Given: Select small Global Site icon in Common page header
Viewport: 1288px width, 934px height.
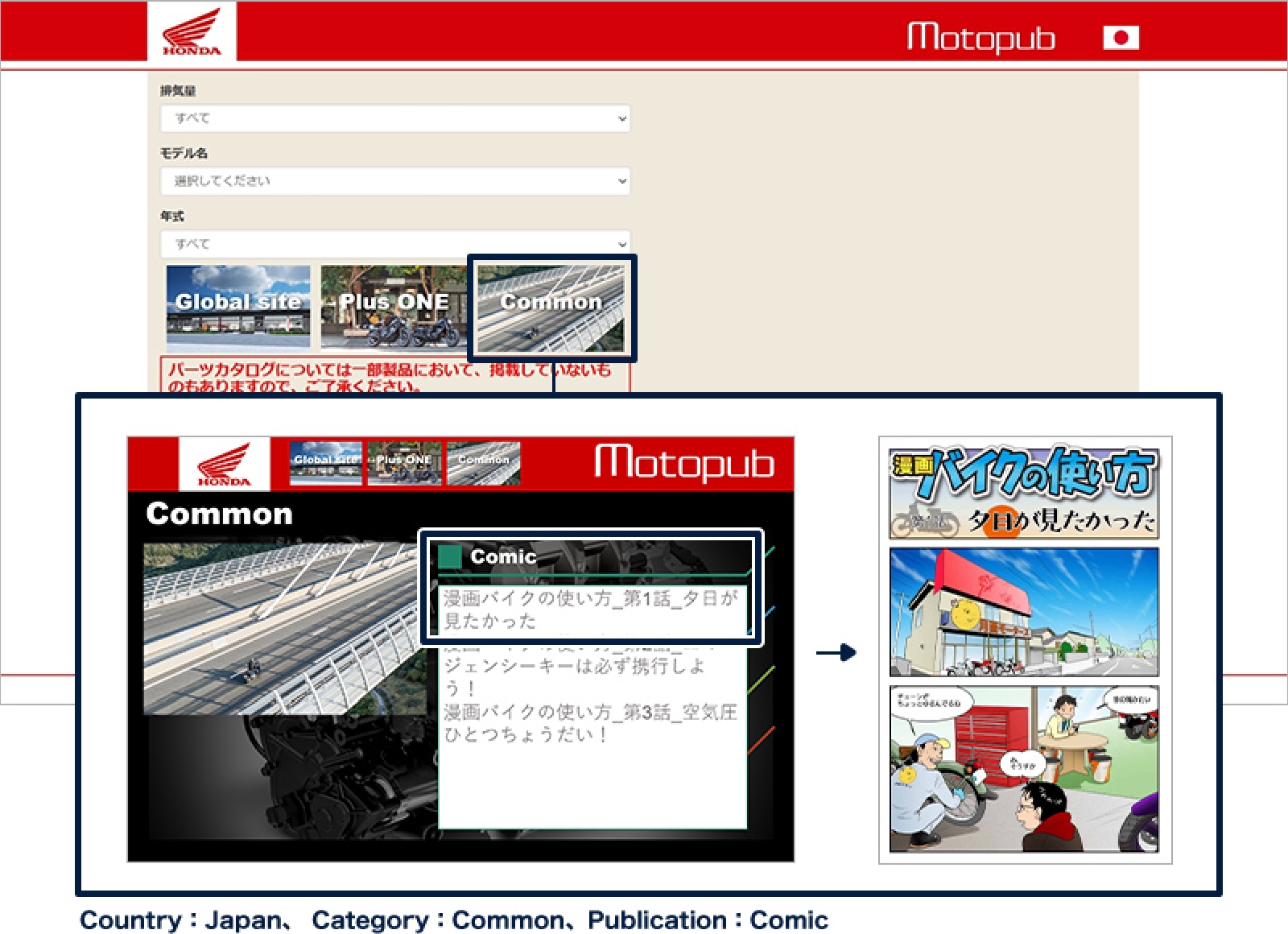Looking at the screenshot, I should point(326,463).
